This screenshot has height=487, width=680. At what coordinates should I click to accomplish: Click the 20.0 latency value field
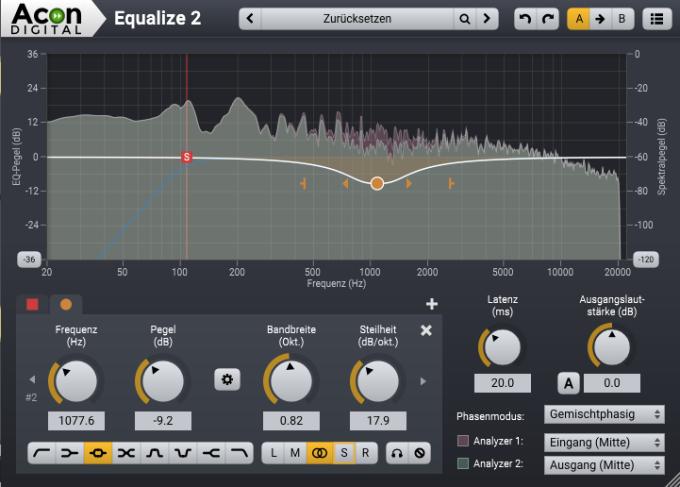502,383
